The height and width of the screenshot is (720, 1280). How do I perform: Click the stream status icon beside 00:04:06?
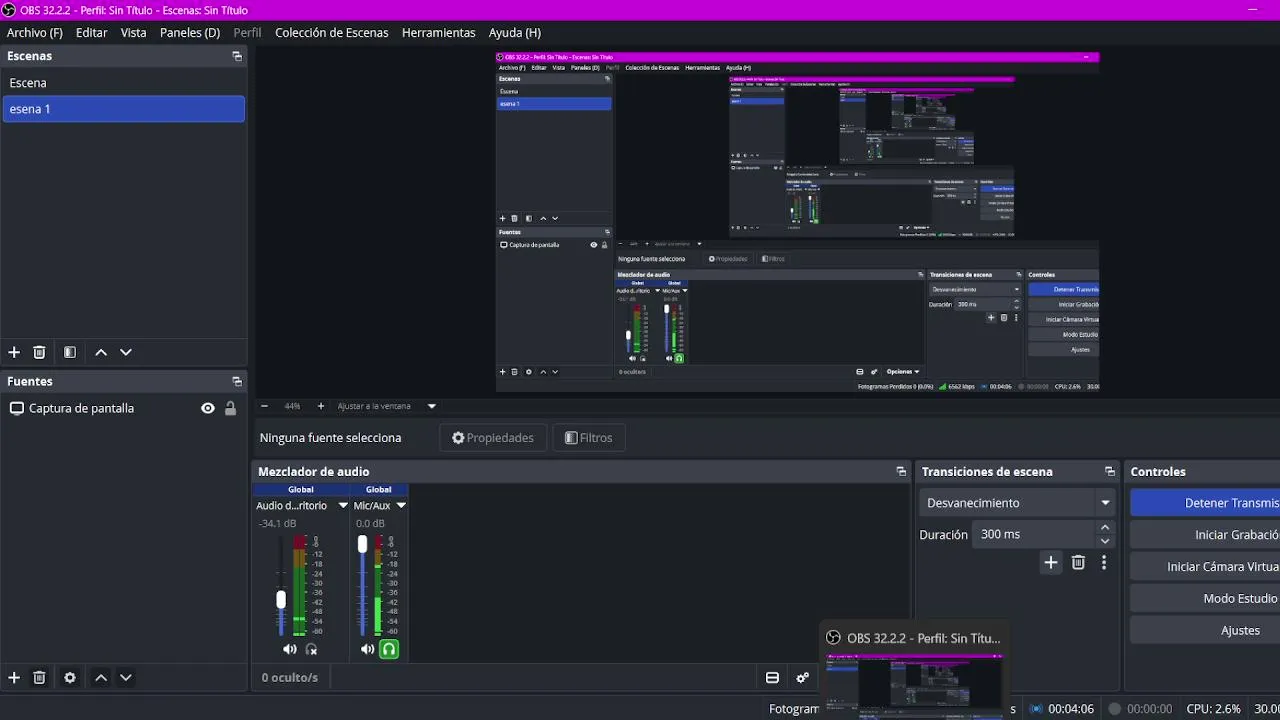pyautogui.click(x=1036, y=709)
